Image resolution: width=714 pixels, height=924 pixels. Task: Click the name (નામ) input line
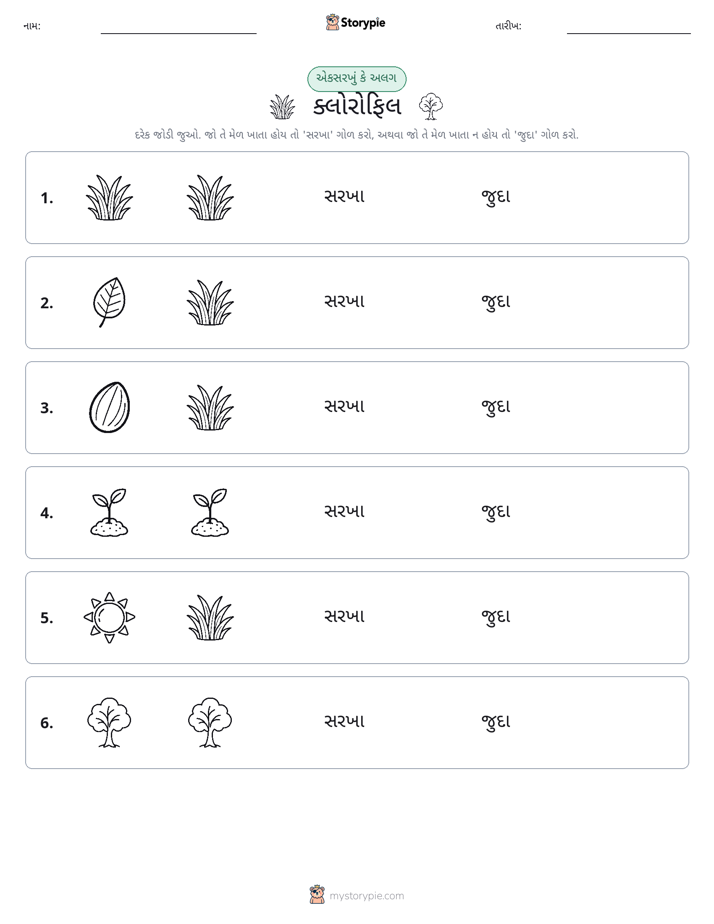(178, 28)
